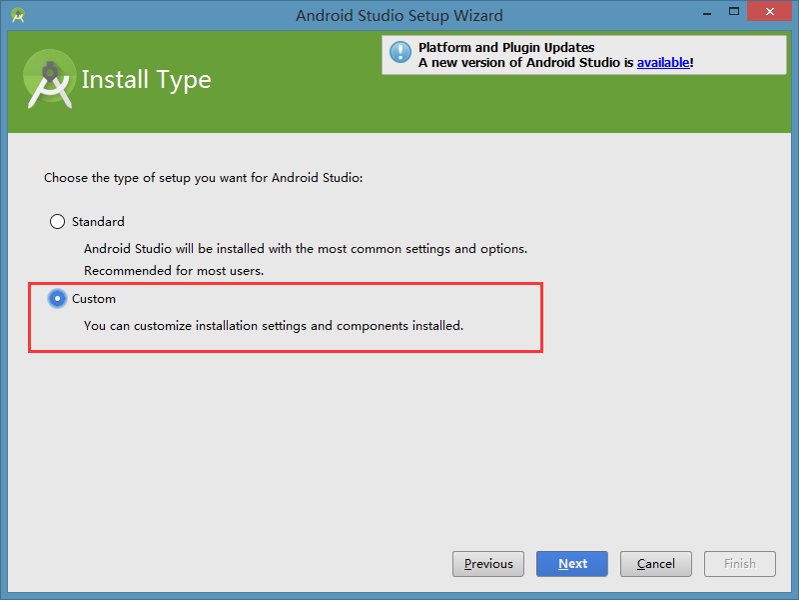799x600 pixels.
Task: Click the update notification info icon
Action: (x=401, y=53)
